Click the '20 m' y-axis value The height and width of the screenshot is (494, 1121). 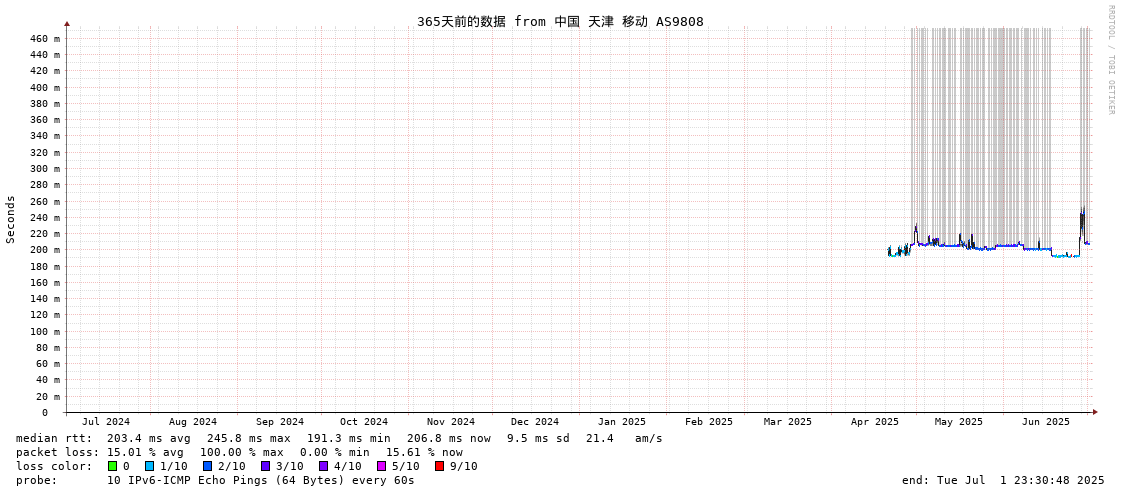click(49, 396)
